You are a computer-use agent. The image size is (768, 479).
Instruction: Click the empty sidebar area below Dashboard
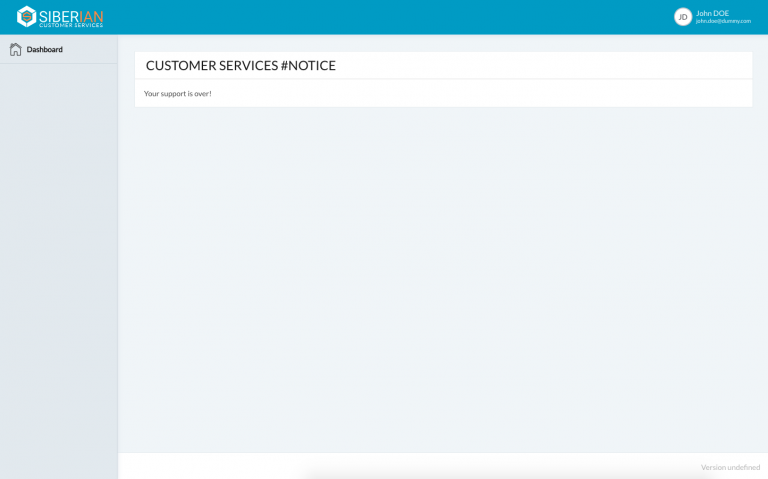(58, 250)
